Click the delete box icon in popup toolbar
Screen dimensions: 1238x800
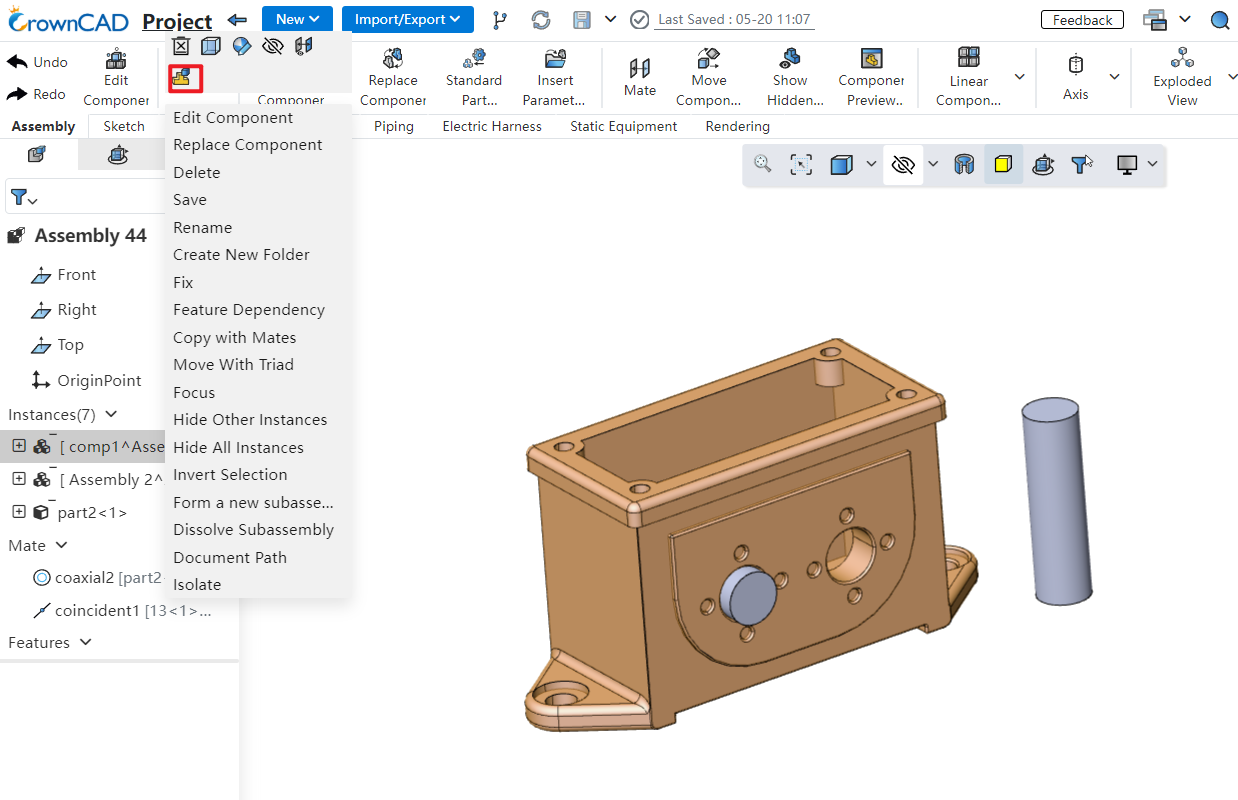[181, 45]
